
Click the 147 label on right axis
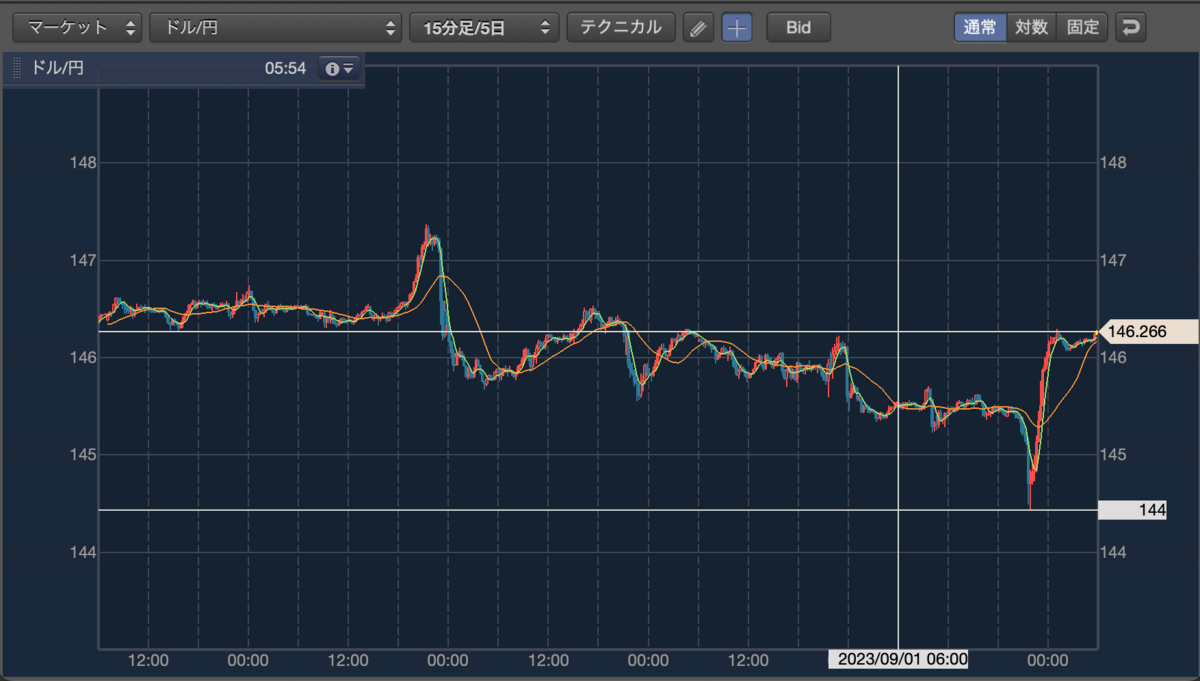pyautogui.click(x=1113, y=260)
